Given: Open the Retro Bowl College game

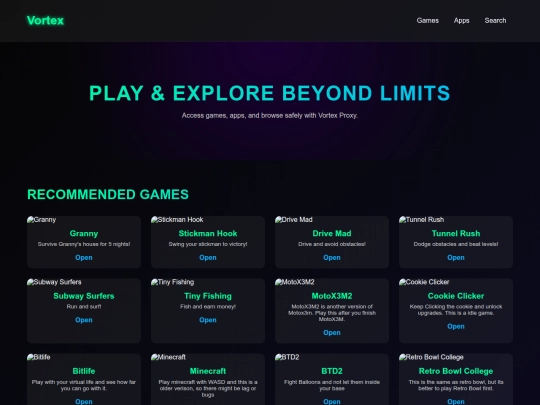Looking at the screenshot, I should click(x=456, y=401).
